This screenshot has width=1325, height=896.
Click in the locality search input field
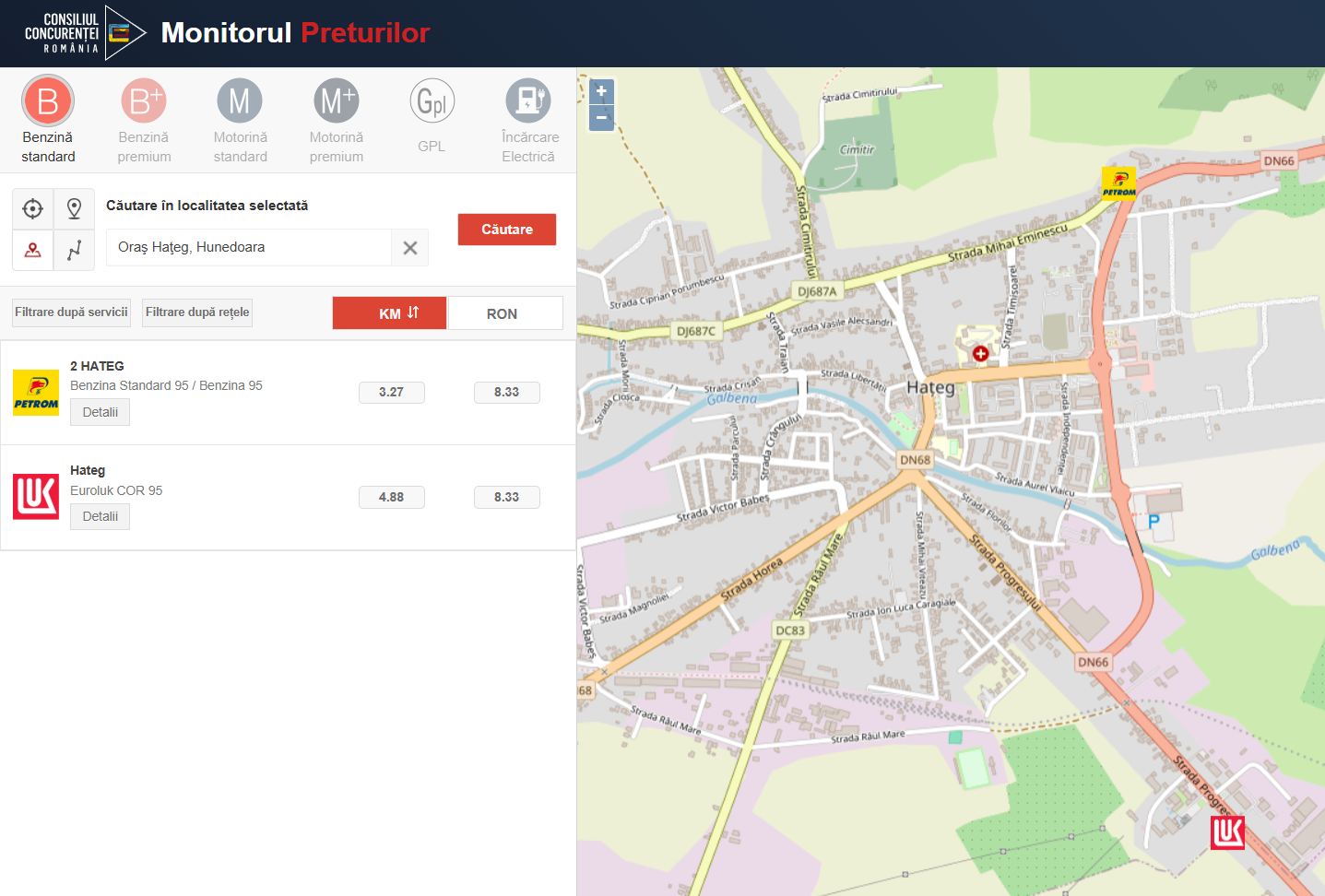click(x=249, y=247)
